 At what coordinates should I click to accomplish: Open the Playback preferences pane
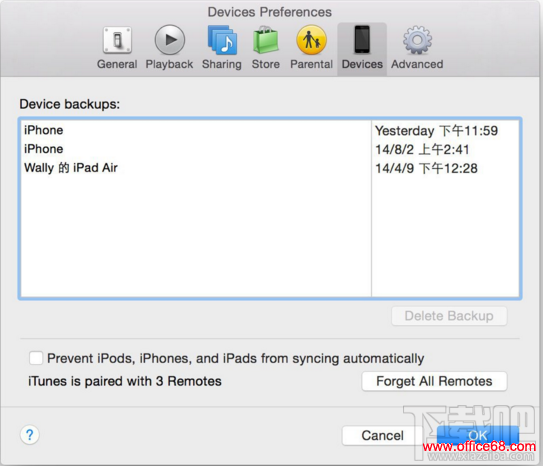click(x=169, y=48)
